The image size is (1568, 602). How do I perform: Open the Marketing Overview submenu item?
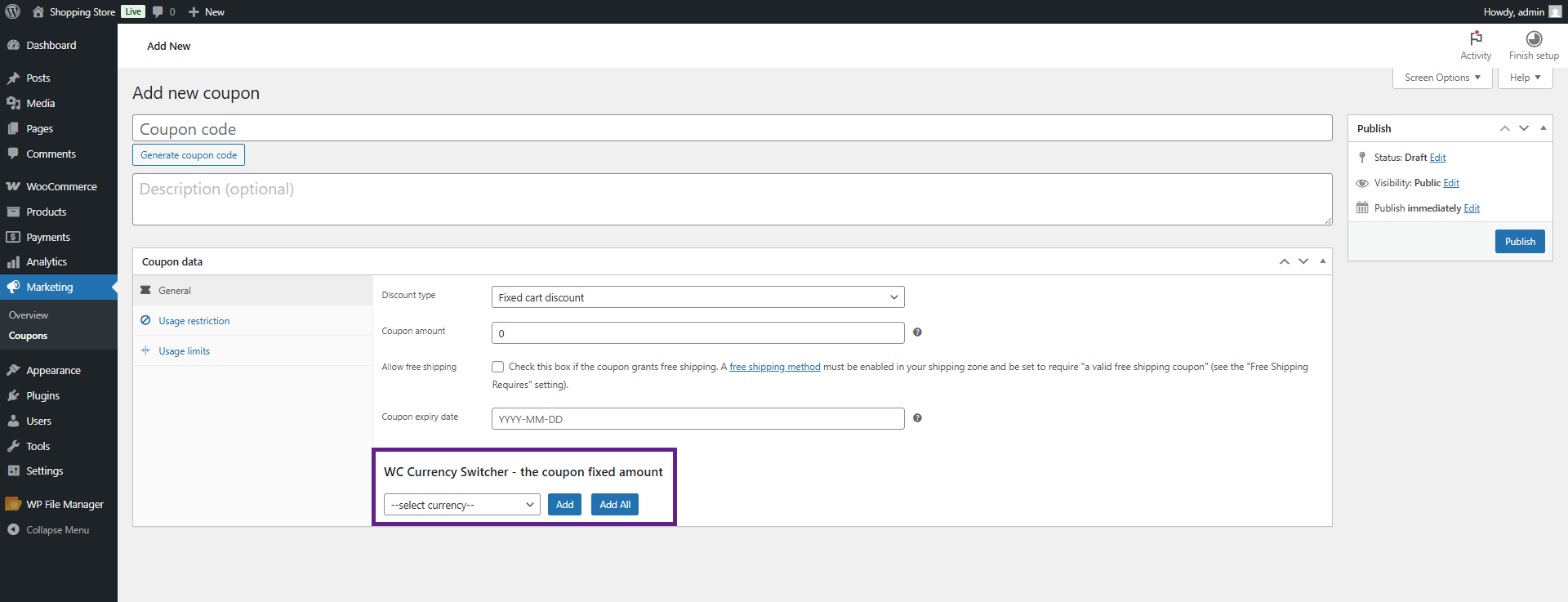point(29,315)
